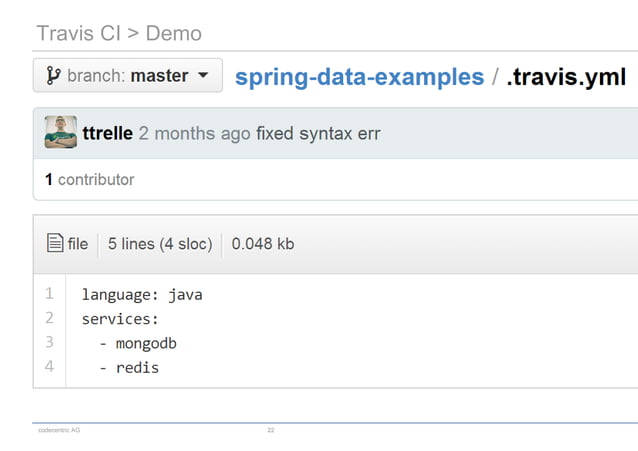
Task: Click the 0.048 kb file size
Action: pyautogui.click(x=263, y=243)
